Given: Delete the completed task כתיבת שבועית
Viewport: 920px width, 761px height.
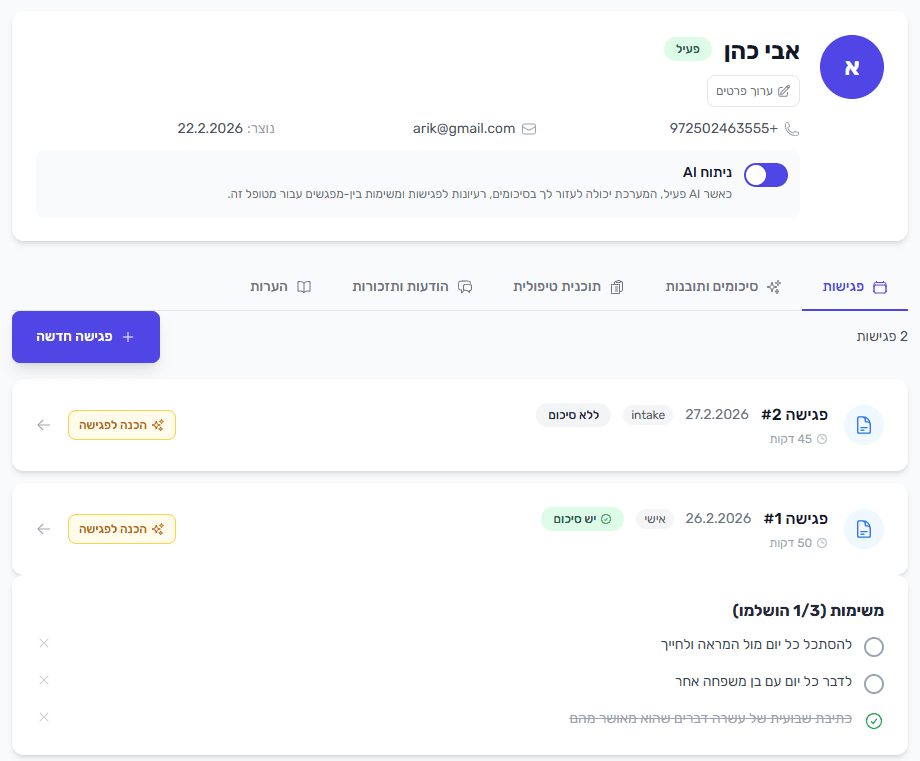Looking at the screenshot, I should tap(43, 717).
